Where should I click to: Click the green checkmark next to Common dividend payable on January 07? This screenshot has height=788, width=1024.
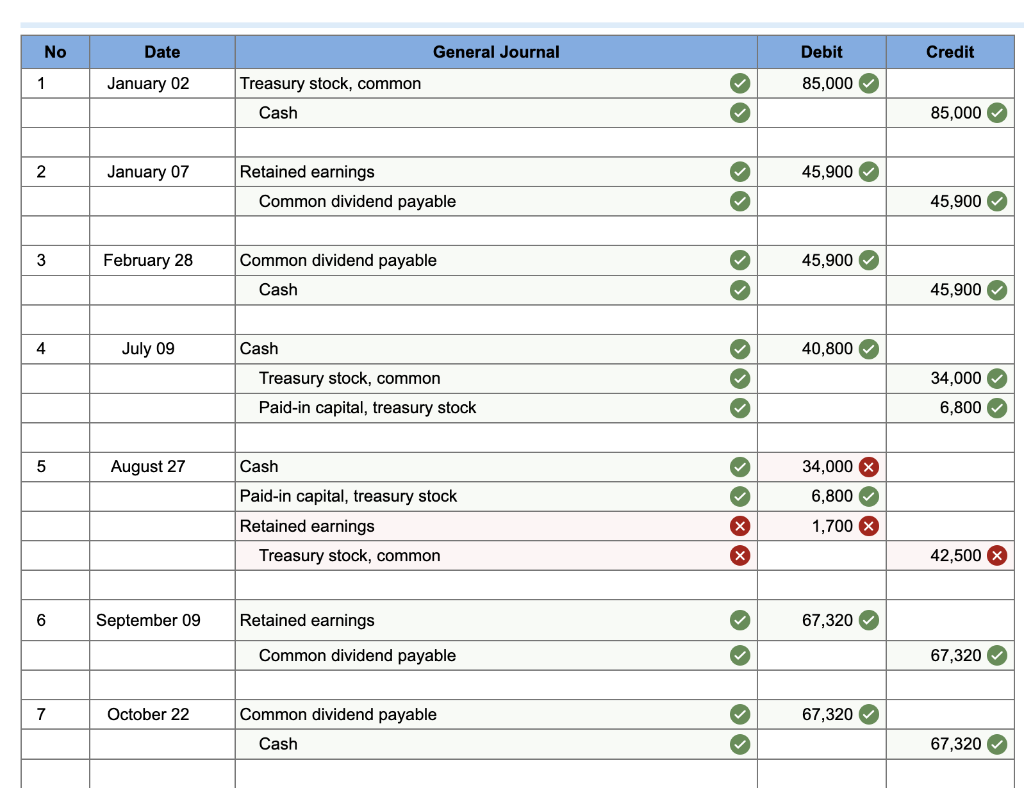click(740, 201)
